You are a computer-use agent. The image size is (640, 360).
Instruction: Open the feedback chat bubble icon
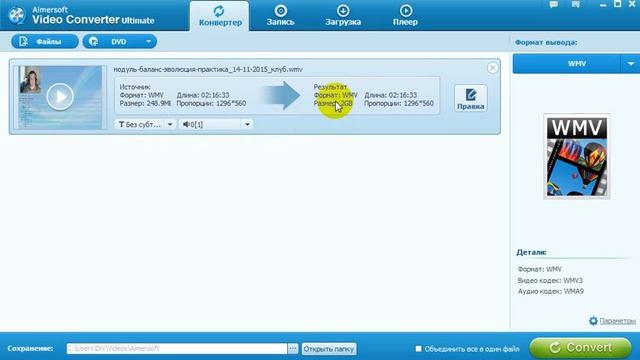click(x=553, y=4)
